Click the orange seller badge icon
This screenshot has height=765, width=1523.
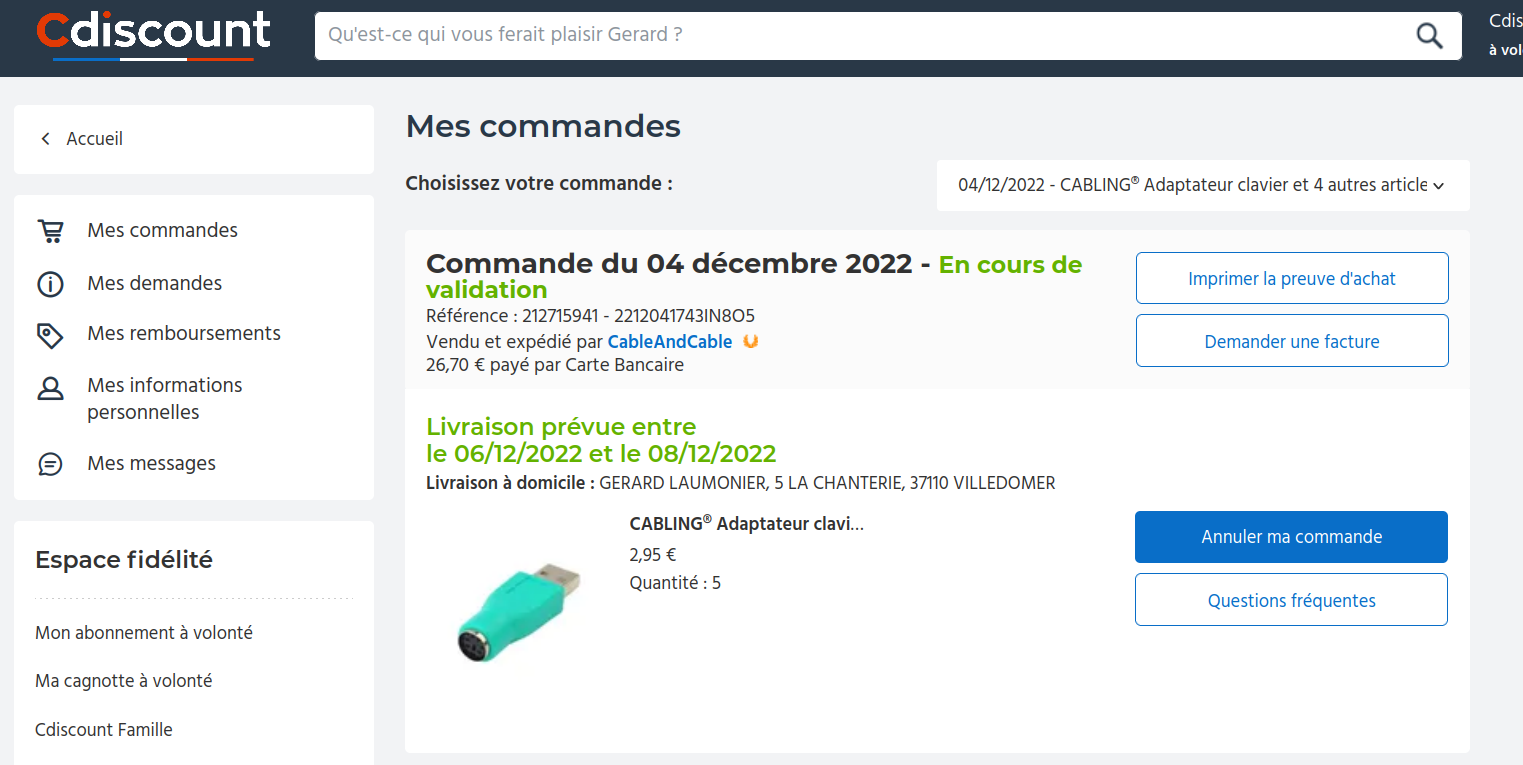751,341
